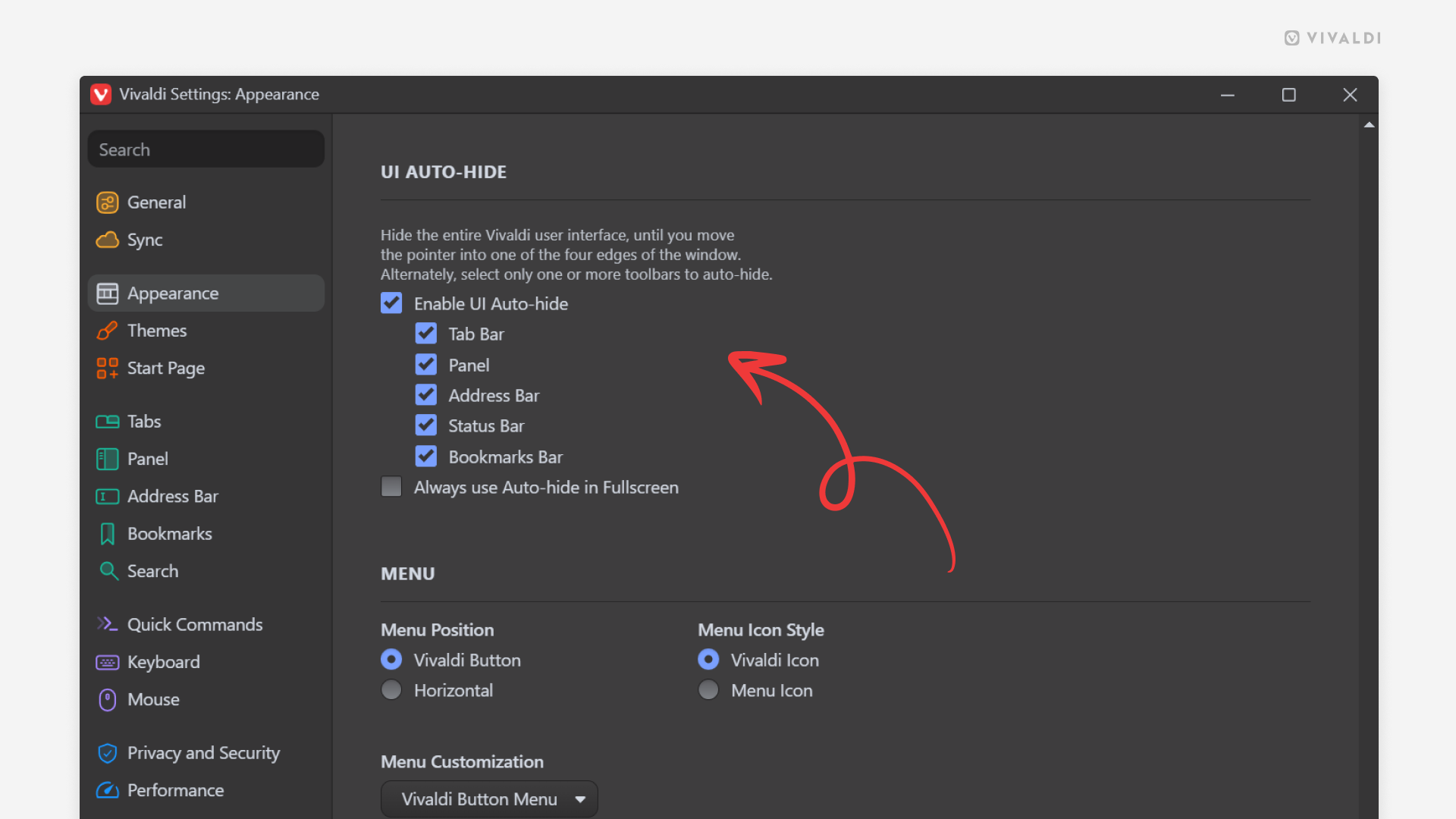Image resolution: width=1456 pixels, height=819 pixels.
Task: Click the Mouse icon in sidebar
Action: point(107,699)
